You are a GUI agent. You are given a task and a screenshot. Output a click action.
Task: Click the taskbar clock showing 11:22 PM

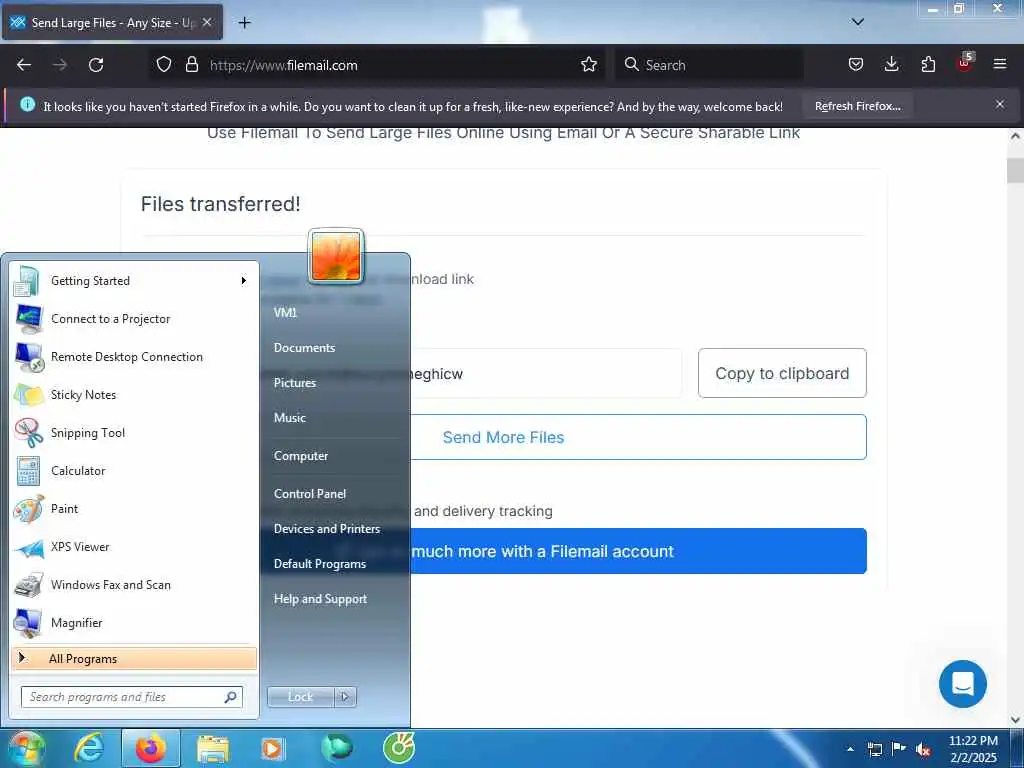972,749
